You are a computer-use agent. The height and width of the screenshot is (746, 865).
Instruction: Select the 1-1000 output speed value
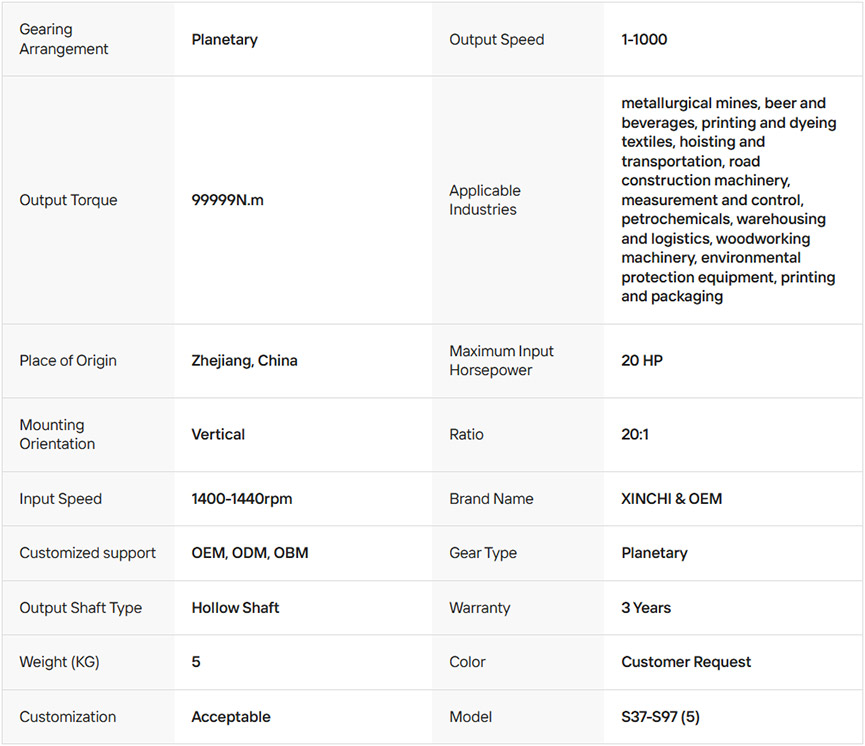644,40
